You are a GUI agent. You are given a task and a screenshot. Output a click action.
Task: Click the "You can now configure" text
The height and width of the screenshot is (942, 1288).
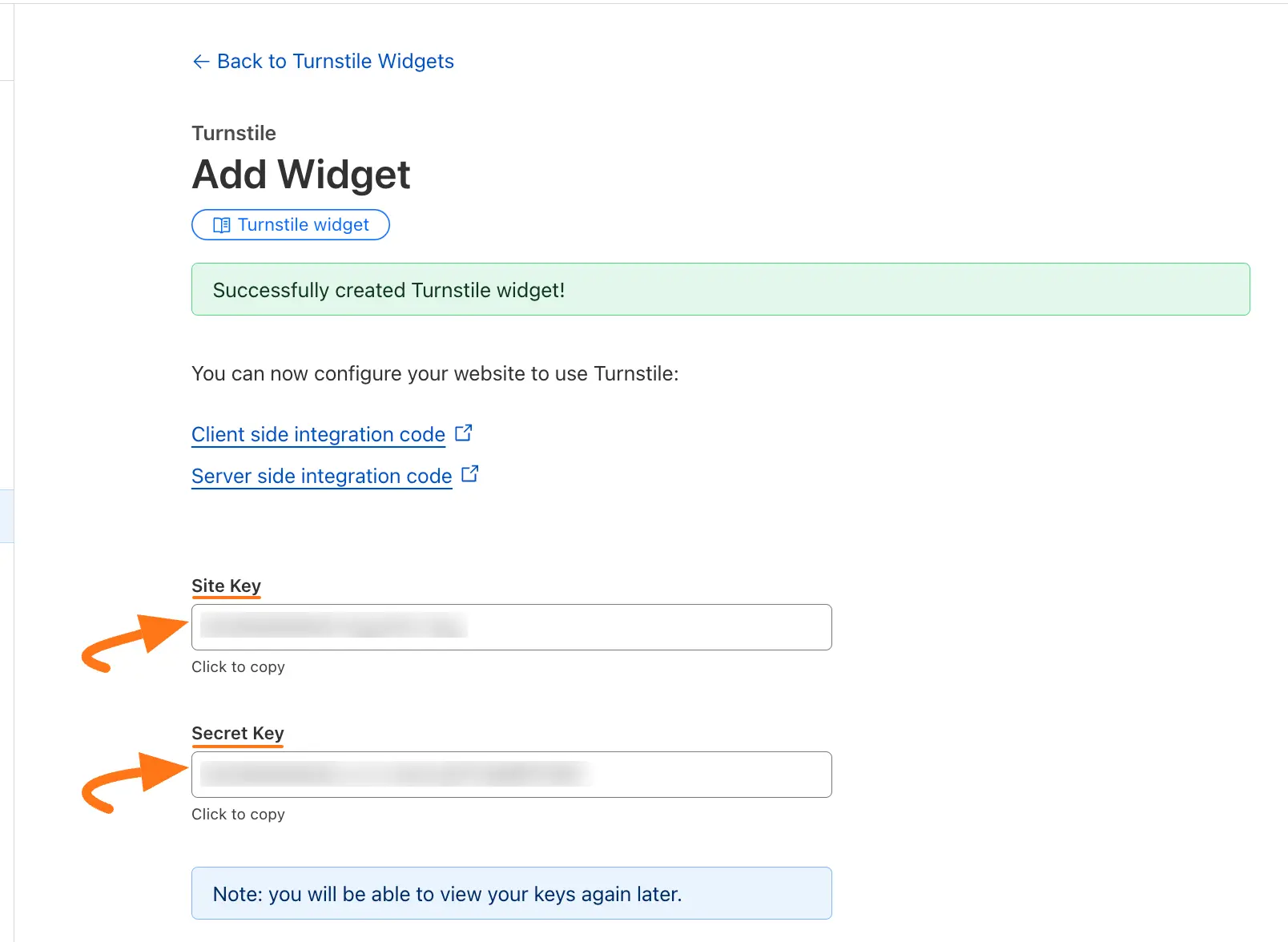click(435, 374)
